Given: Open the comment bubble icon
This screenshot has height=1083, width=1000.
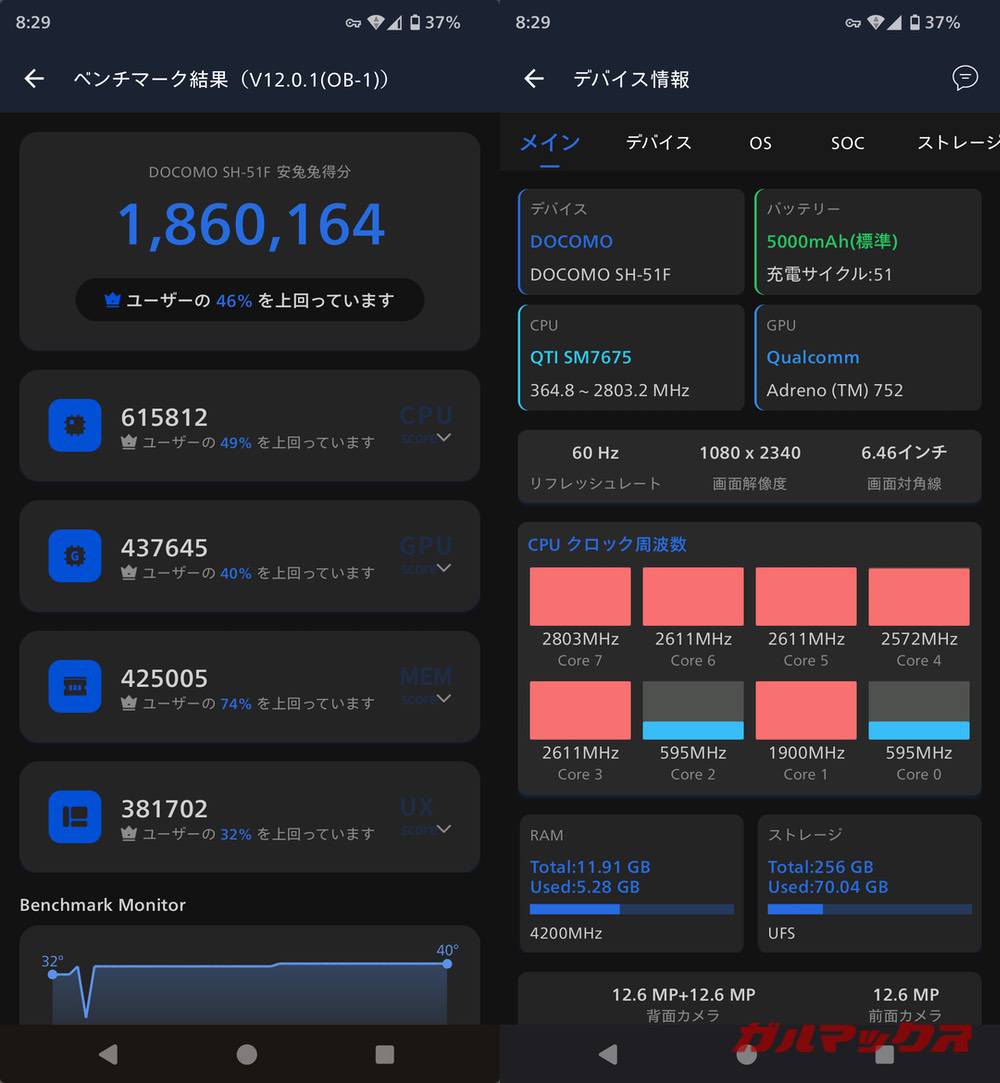Looking at the screenshot, I should 965,77.
